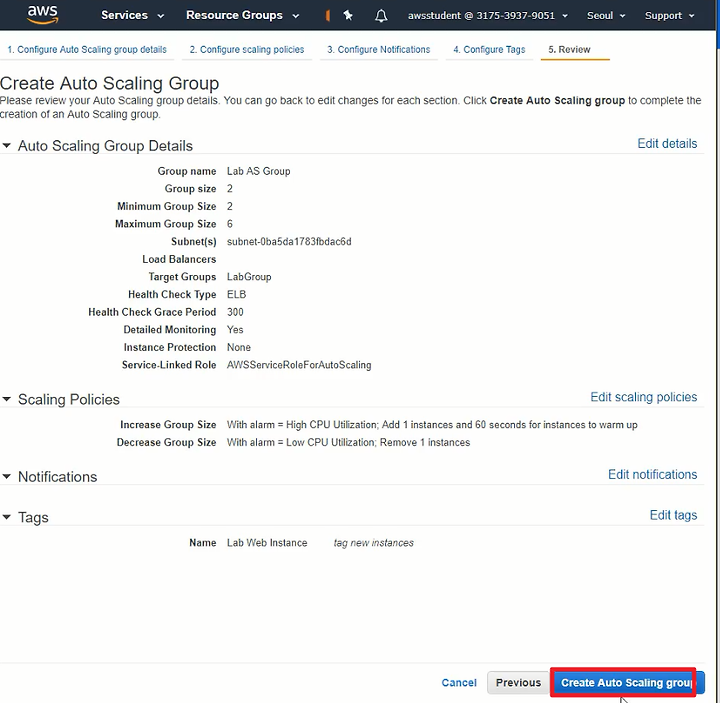Click the Maximum Group Size value 6
The height and width of the screenshot is (703, 720).
(230, 224)
